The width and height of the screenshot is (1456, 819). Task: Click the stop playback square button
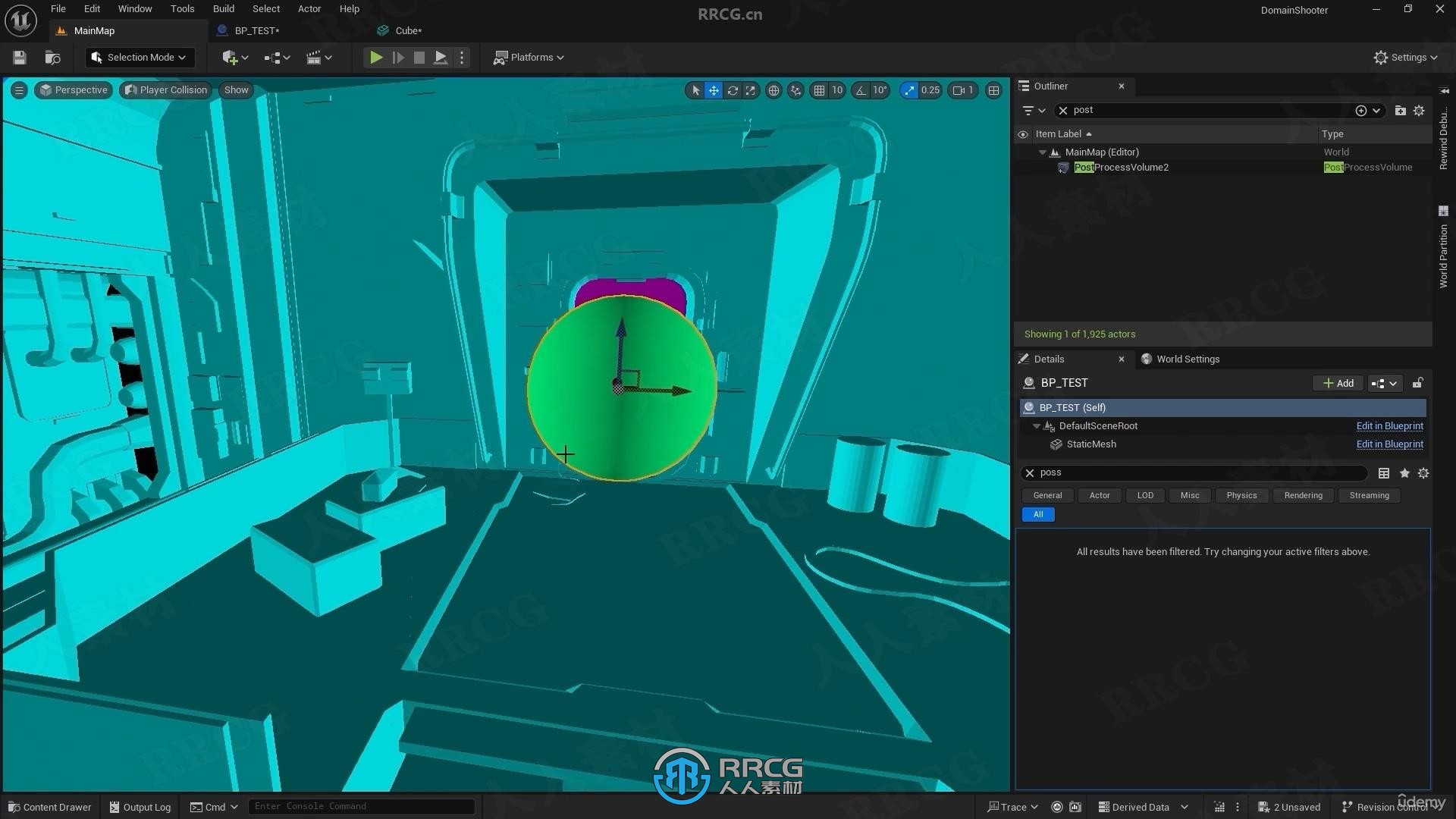(x=419, y=58)
